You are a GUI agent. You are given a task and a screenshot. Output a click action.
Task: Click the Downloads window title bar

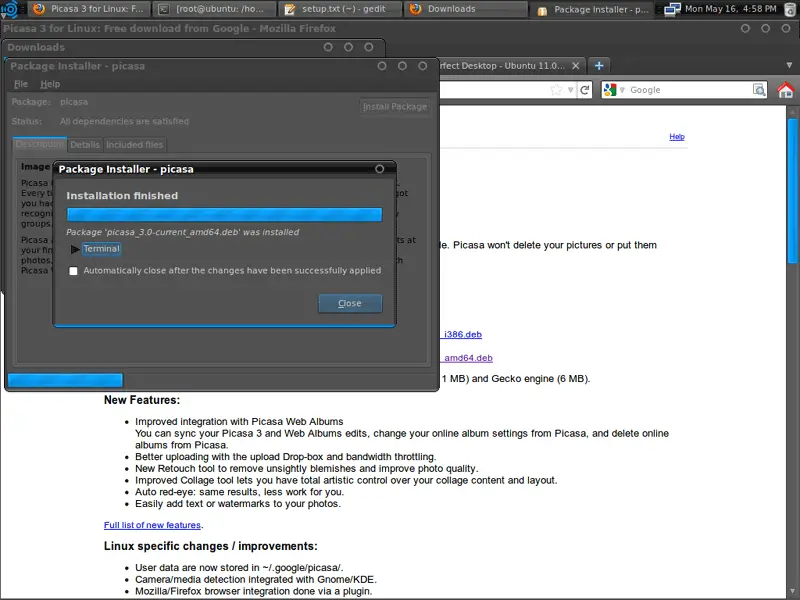(193, 47)
